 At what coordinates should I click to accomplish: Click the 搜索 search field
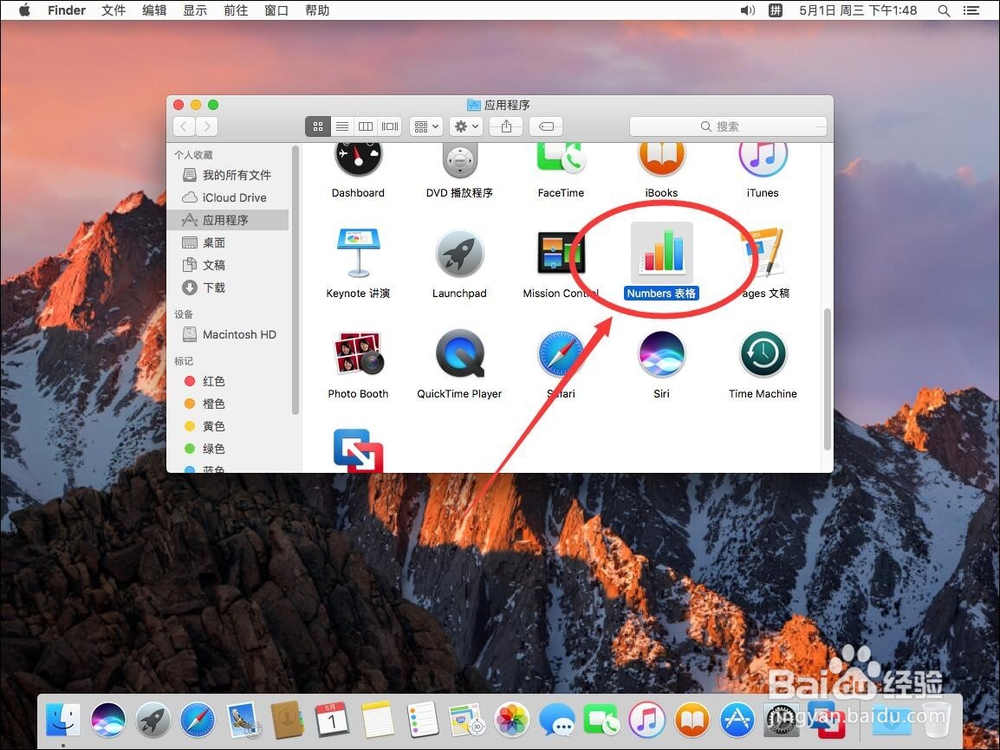(728, 126)
